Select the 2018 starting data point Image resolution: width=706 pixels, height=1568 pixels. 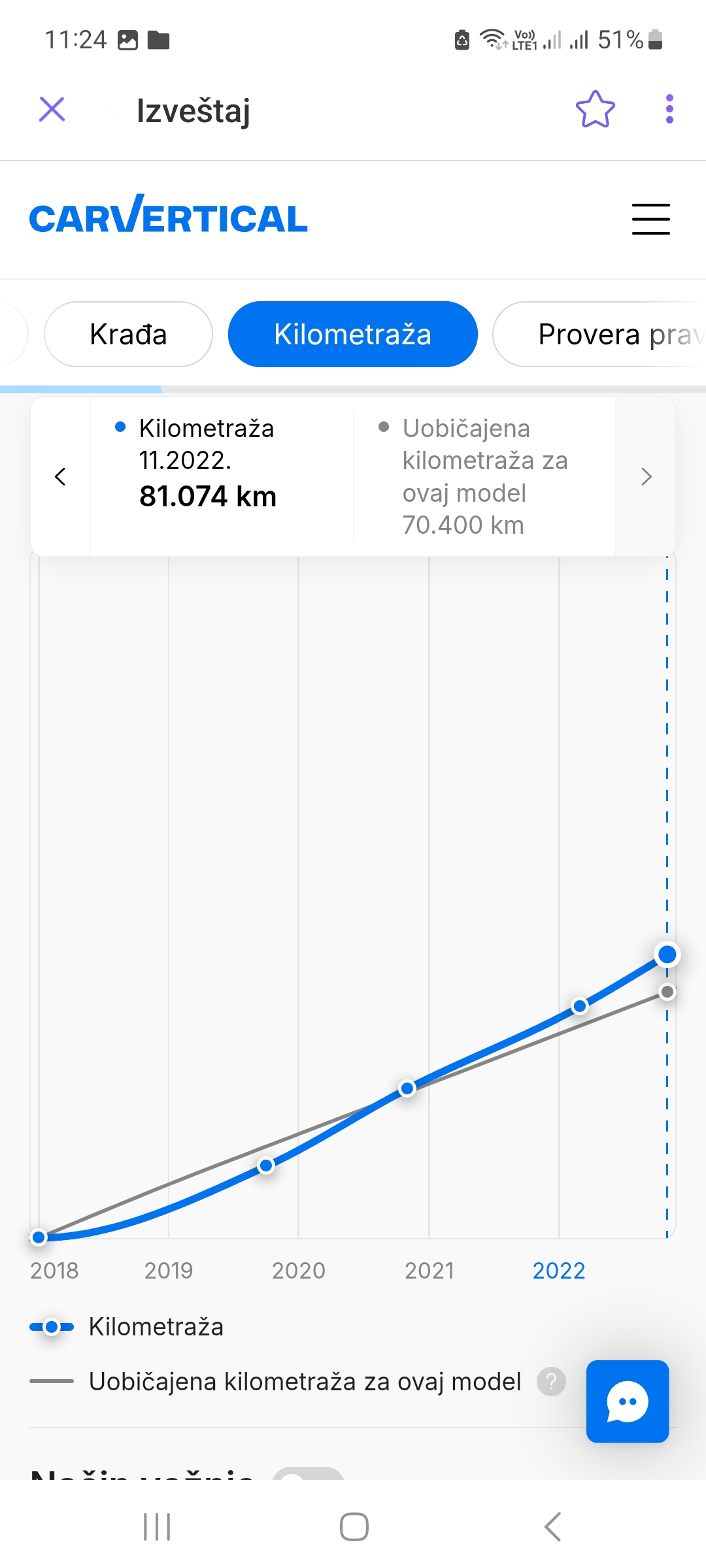[39, 1237]
